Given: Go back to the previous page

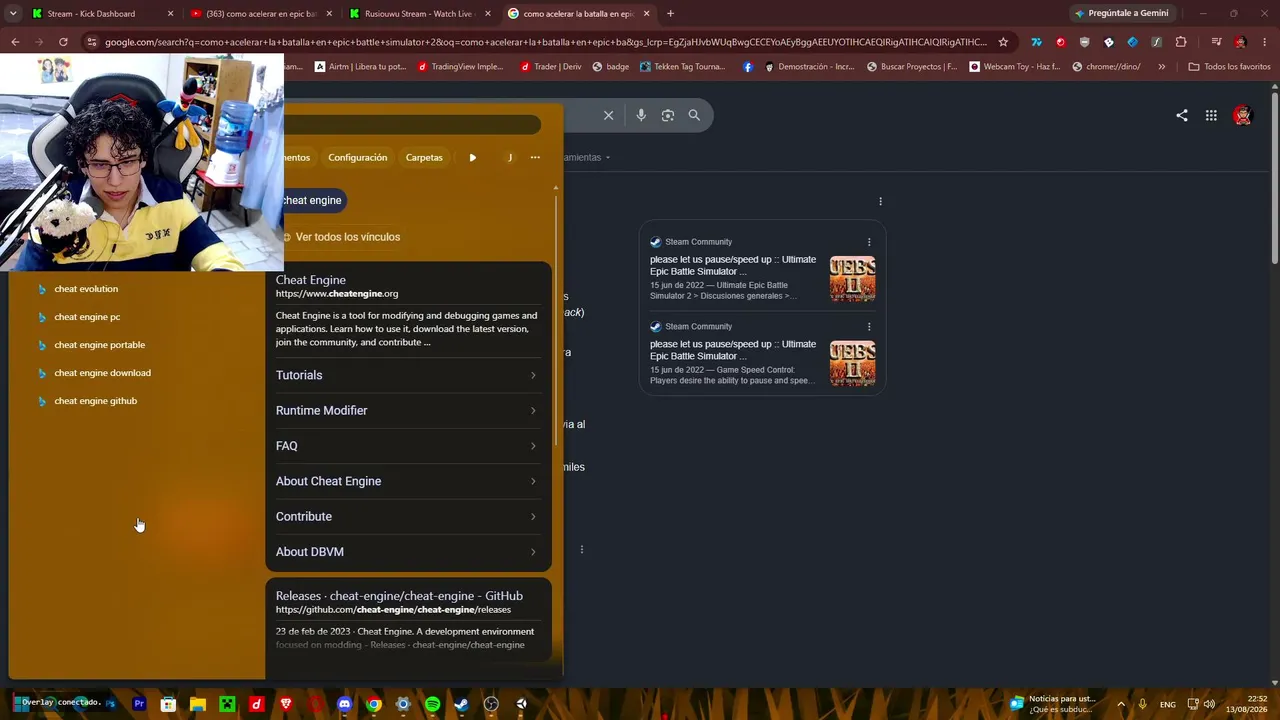Looking at the screenshot, I should pos(15,42).
